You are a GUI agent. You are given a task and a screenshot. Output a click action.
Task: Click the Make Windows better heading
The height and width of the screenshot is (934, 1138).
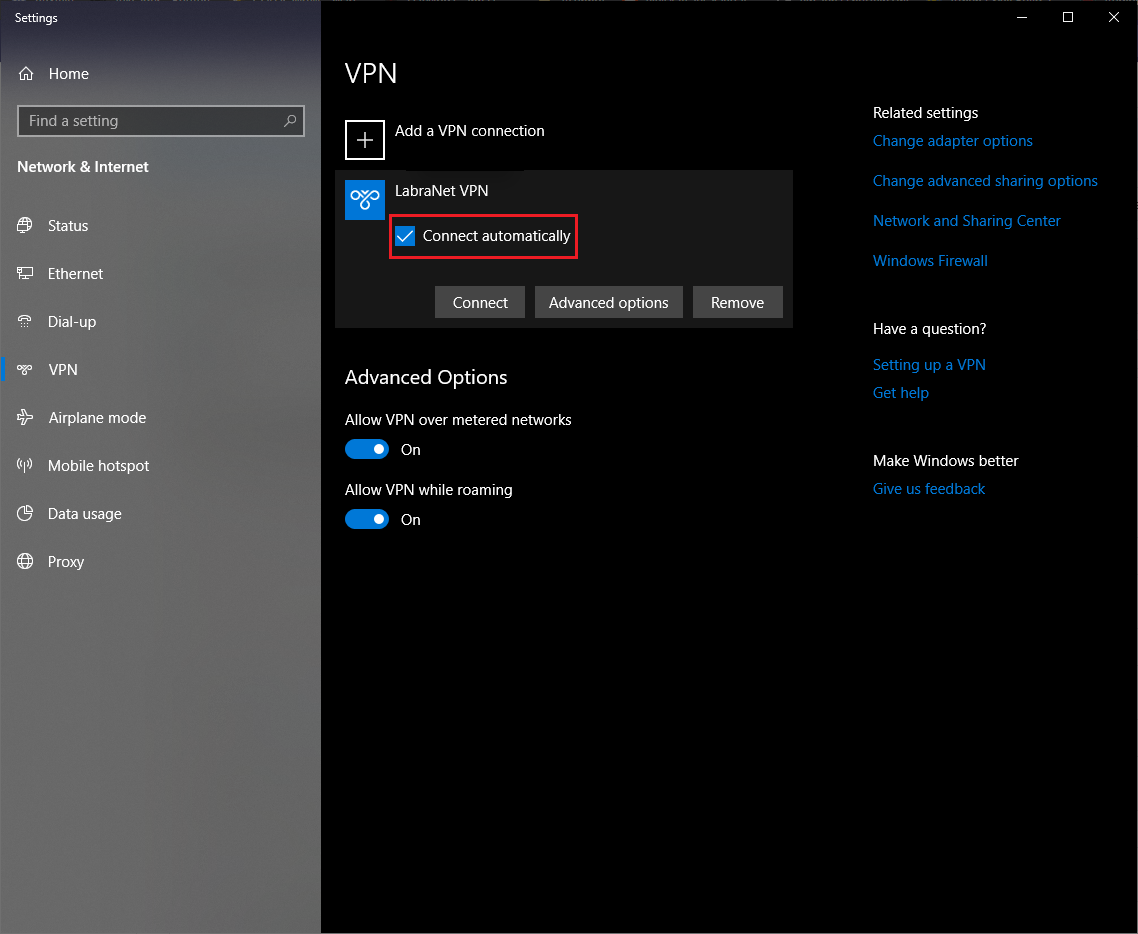[x=946, y=461]
